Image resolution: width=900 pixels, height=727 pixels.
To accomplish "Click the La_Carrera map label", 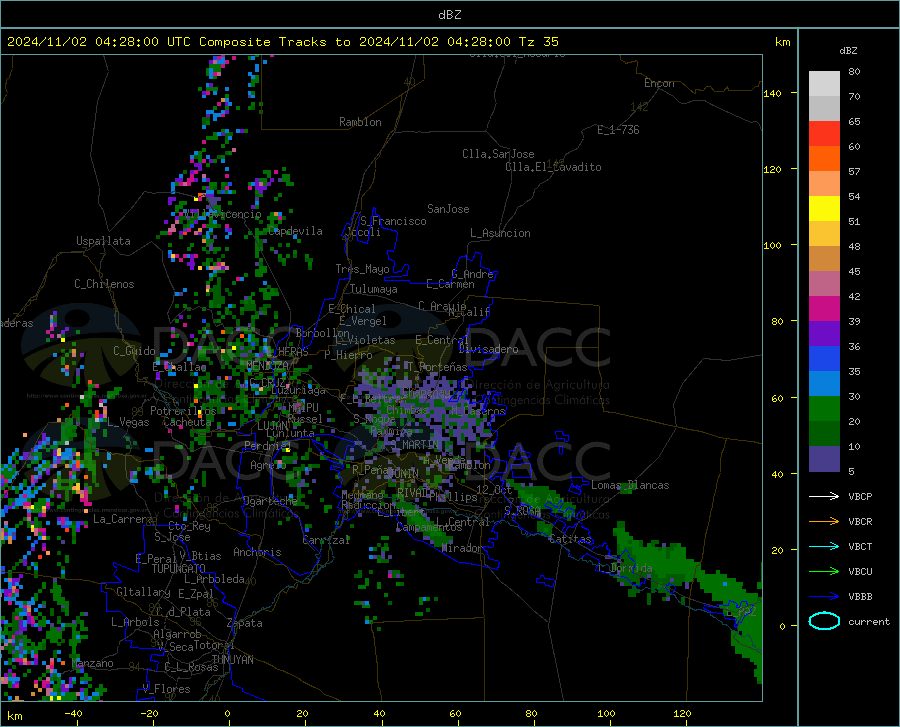I will (x=123, y=519).
